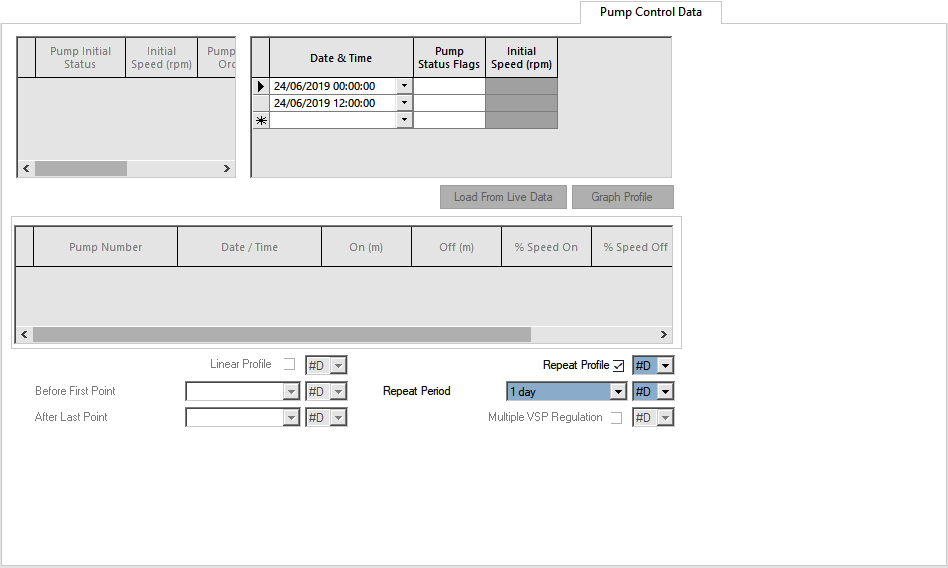This screenshot has width=948, height=568.
Task: Open the #D flag dropdown for After Last Point
Action: click(x=338, y=417)
